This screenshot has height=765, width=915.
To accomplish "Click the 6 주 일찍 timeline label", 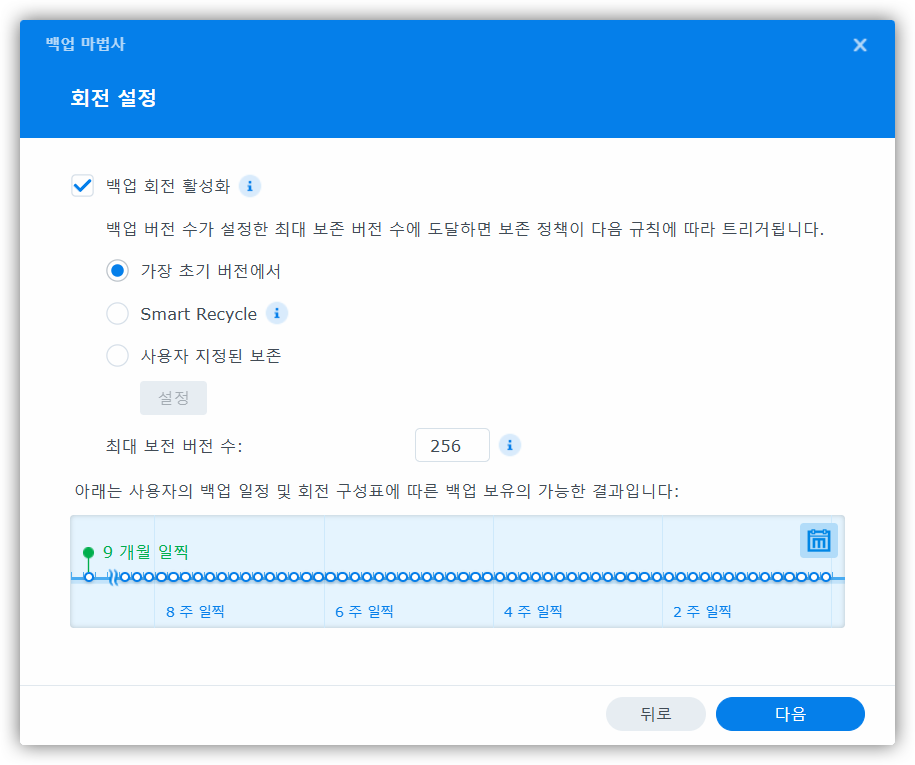I will coord(364,611).
